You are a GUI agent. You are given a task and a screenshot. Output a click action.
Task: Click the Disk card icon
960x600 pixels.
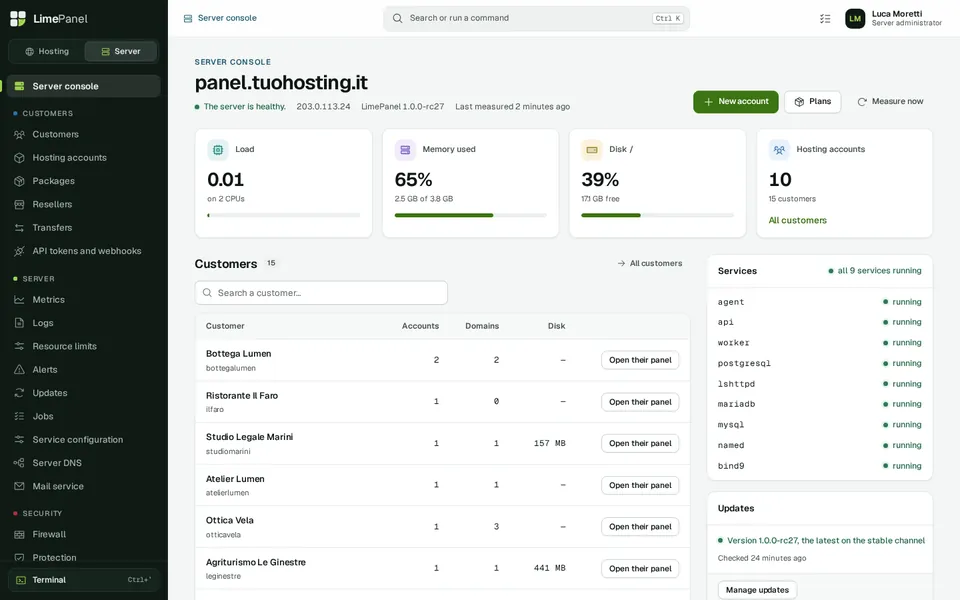click(x=591, y=149)
